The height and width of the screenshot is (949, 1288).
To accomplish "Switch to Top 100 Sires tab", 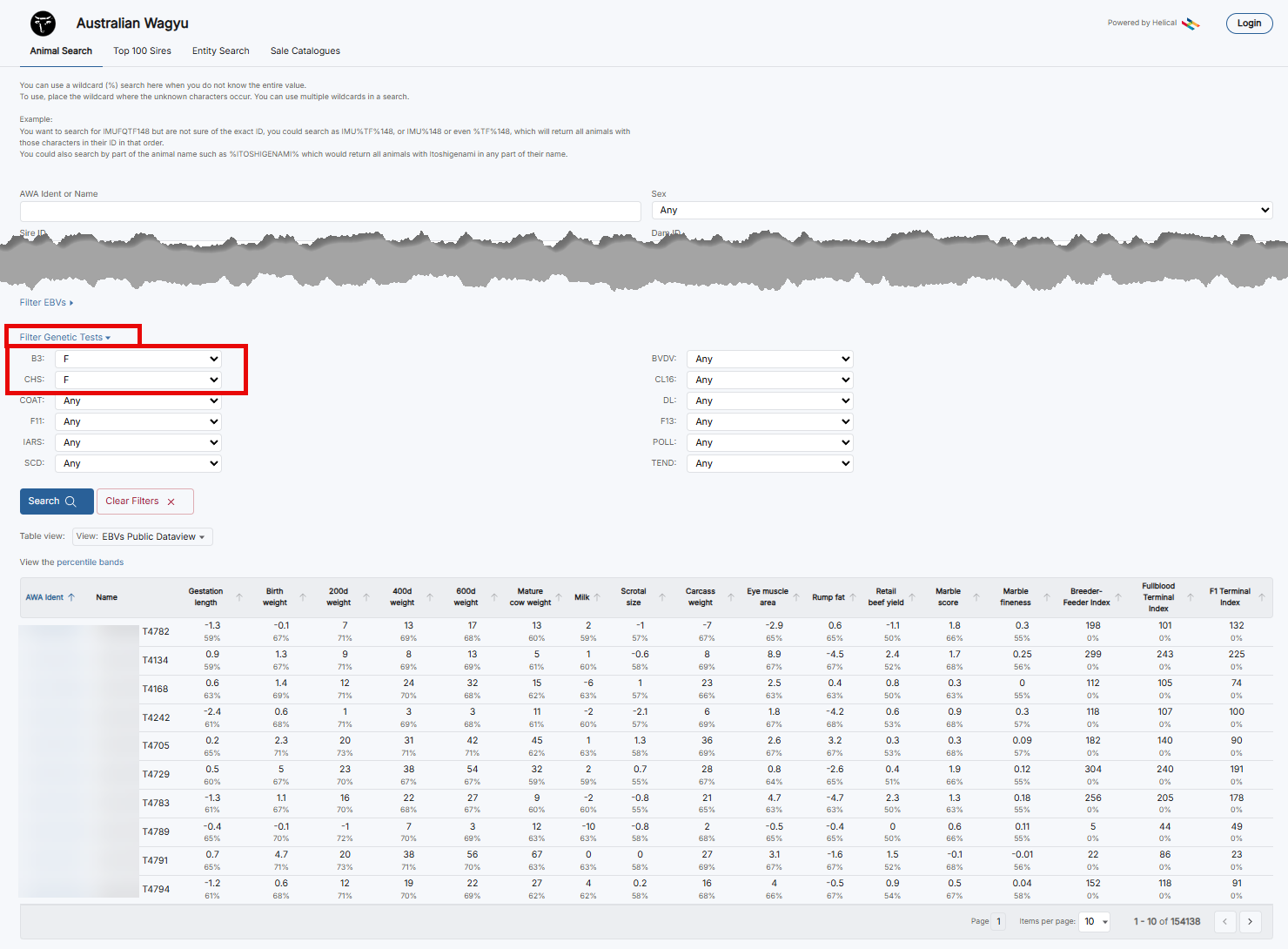I will (x=142, y=51).
